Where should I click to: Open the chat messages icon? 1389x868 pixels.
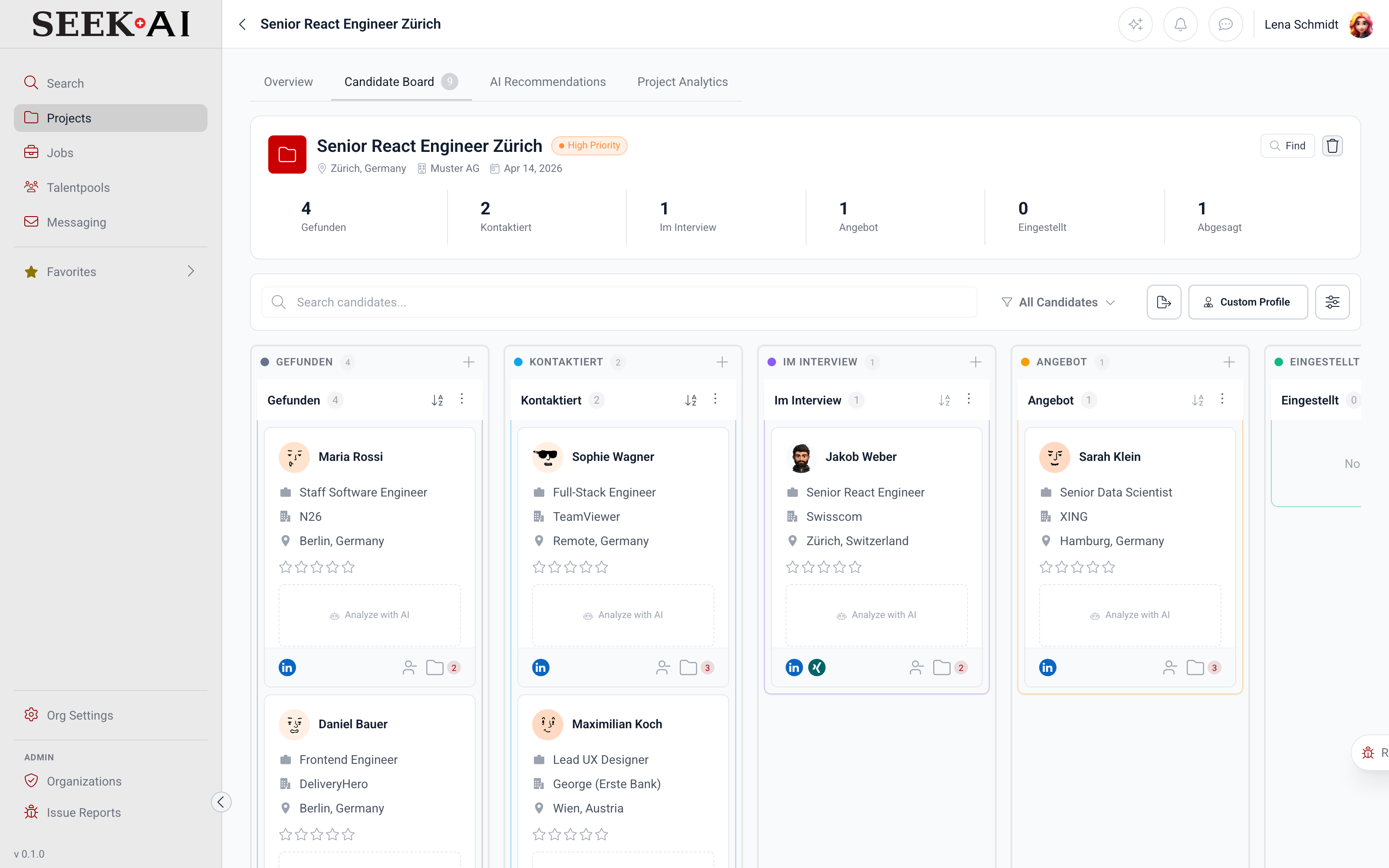1225,24
